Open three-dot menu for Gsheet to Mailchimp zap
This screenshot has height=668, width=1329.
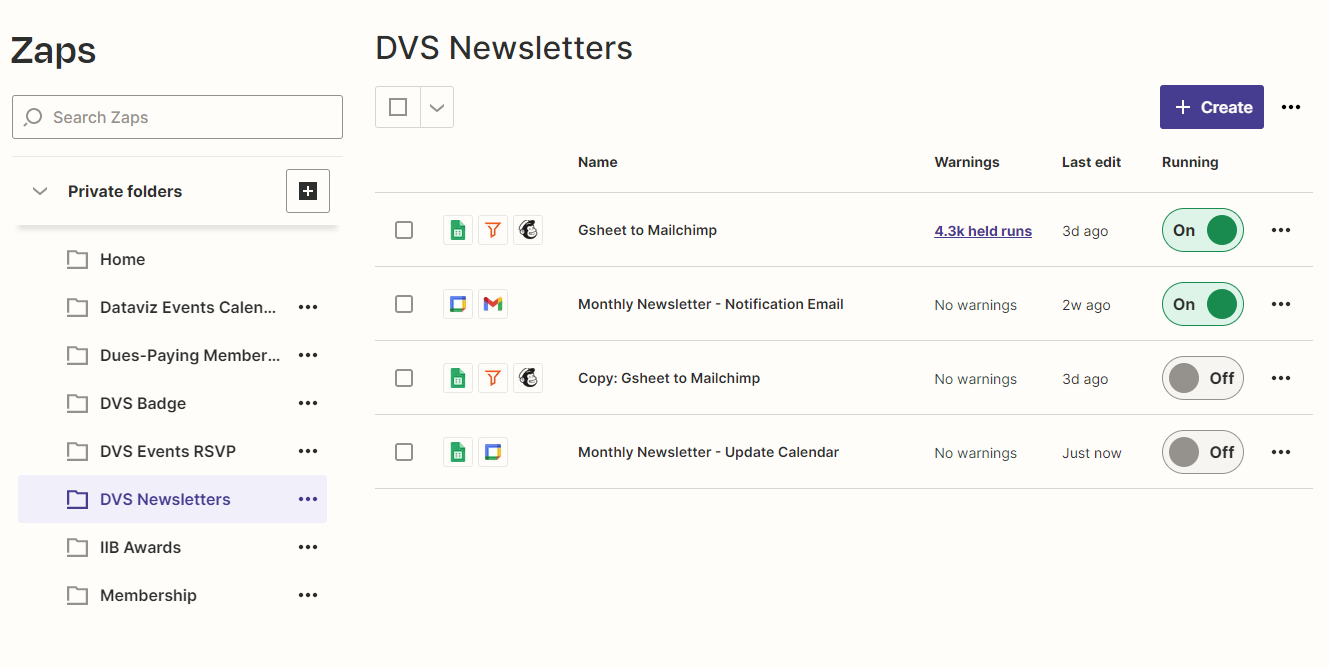tap(1281, 230)
